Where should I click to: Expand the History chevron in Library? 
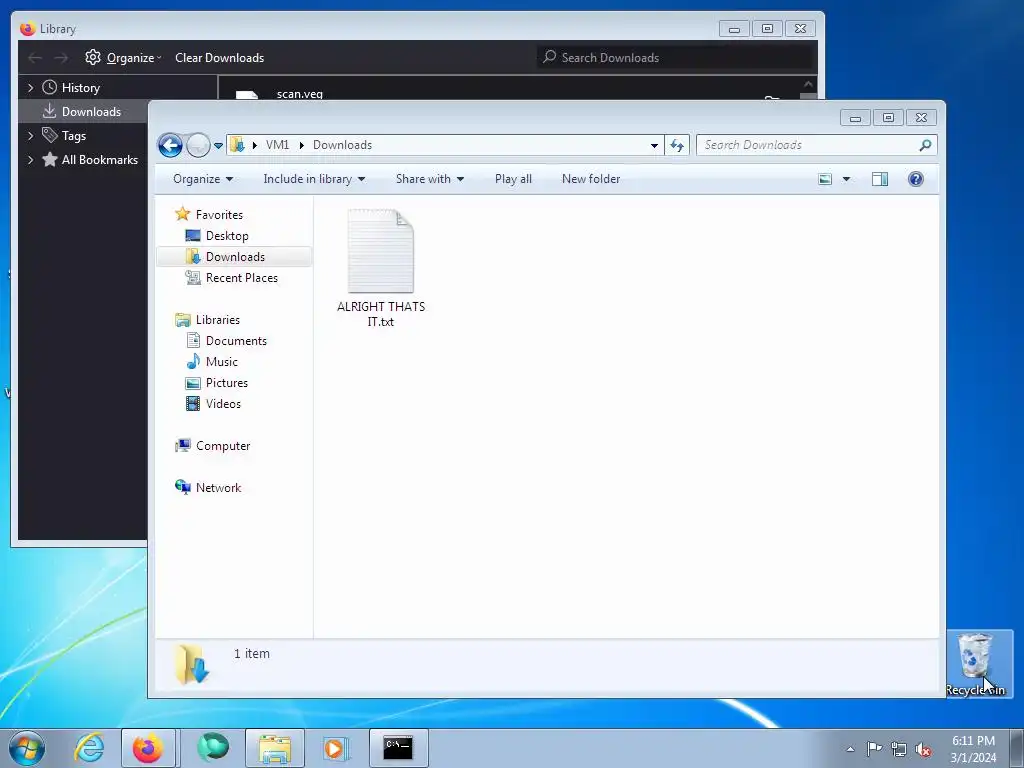click(30, 88)
